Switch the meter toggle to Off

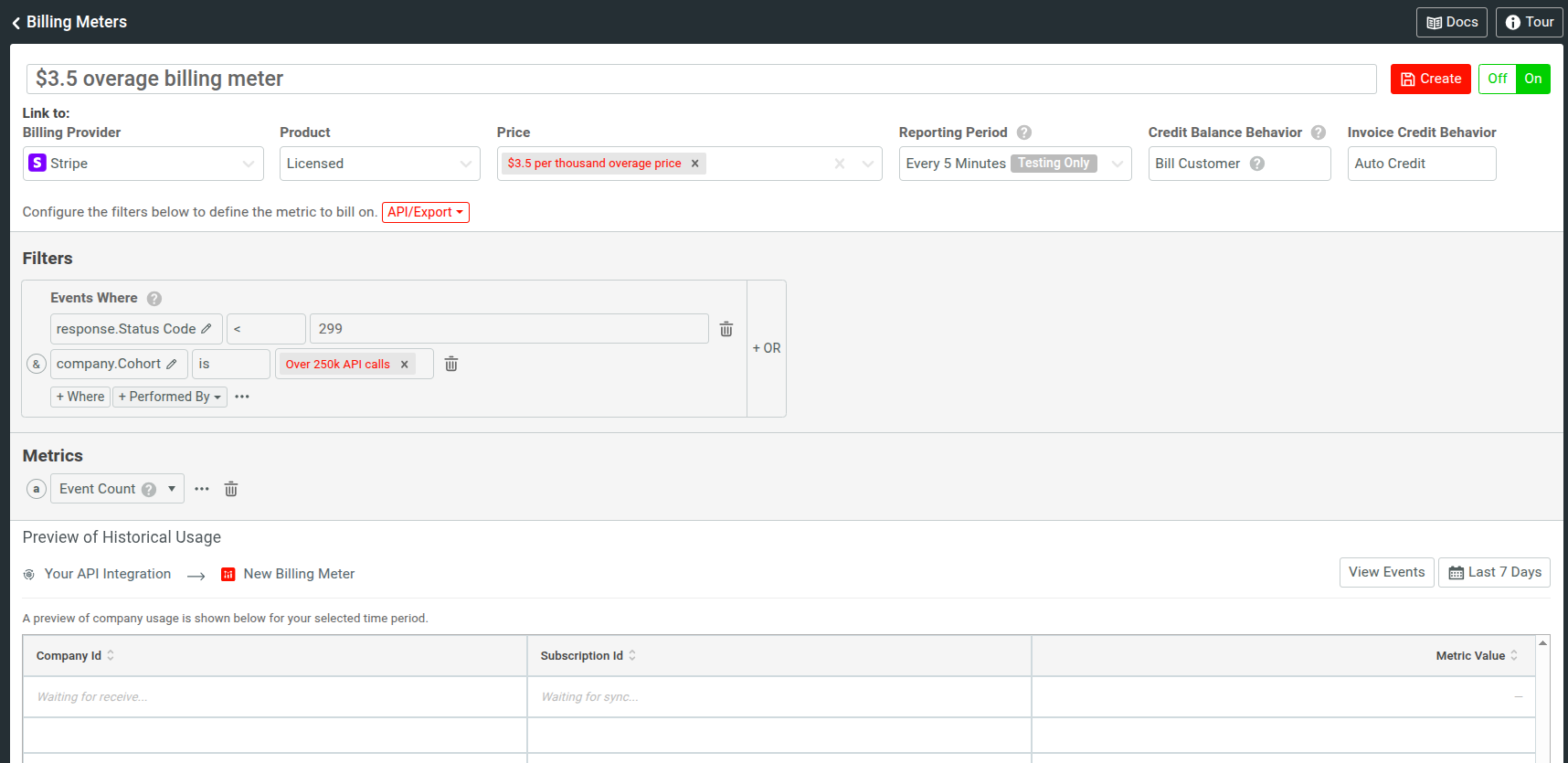1497,79
